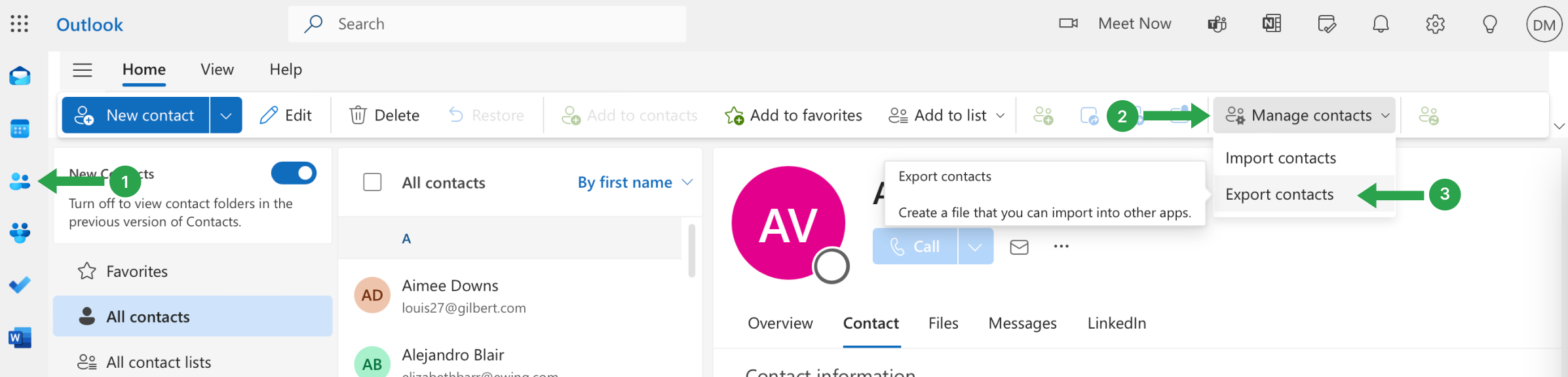Expand the New contact dropdown arrow
The width and height of the screenshot is (1568, 377).
[x=226, y=115]
